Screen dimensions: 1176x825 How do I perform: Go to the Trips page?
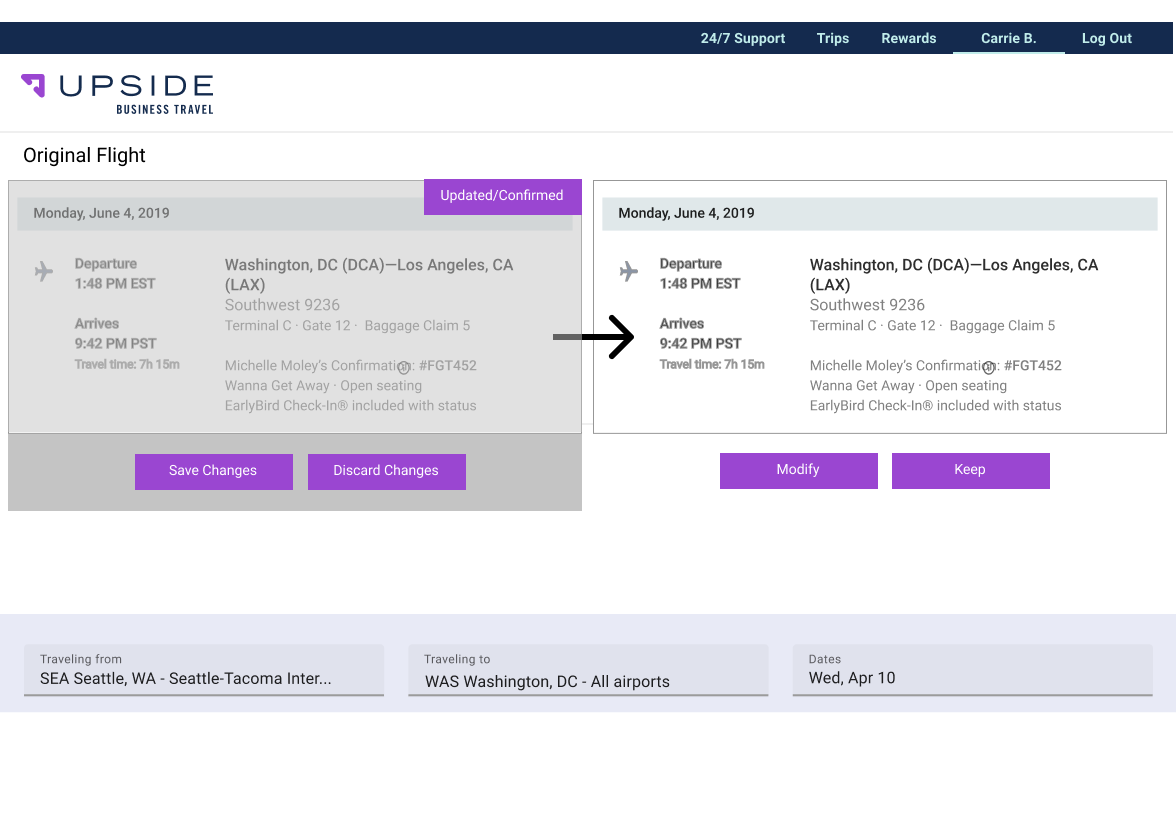(832, 38)
